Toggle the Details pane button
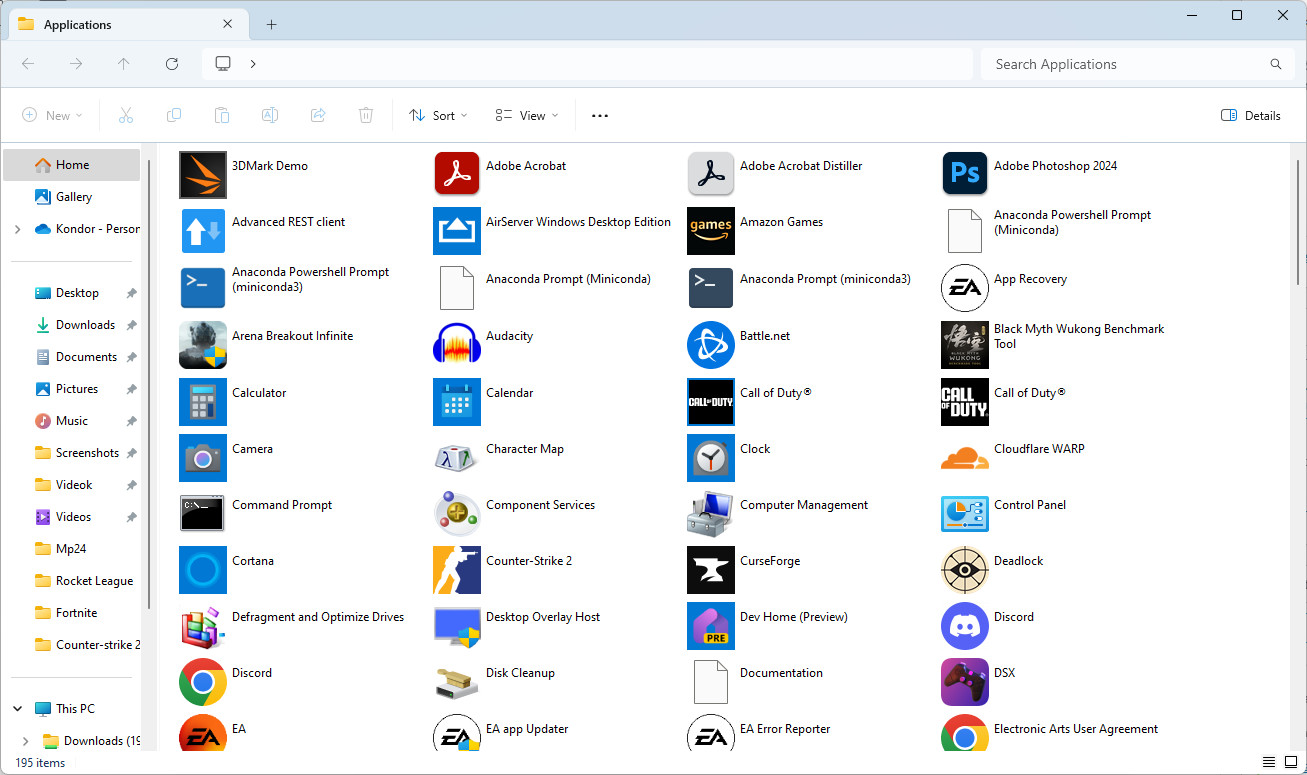 1251,115
